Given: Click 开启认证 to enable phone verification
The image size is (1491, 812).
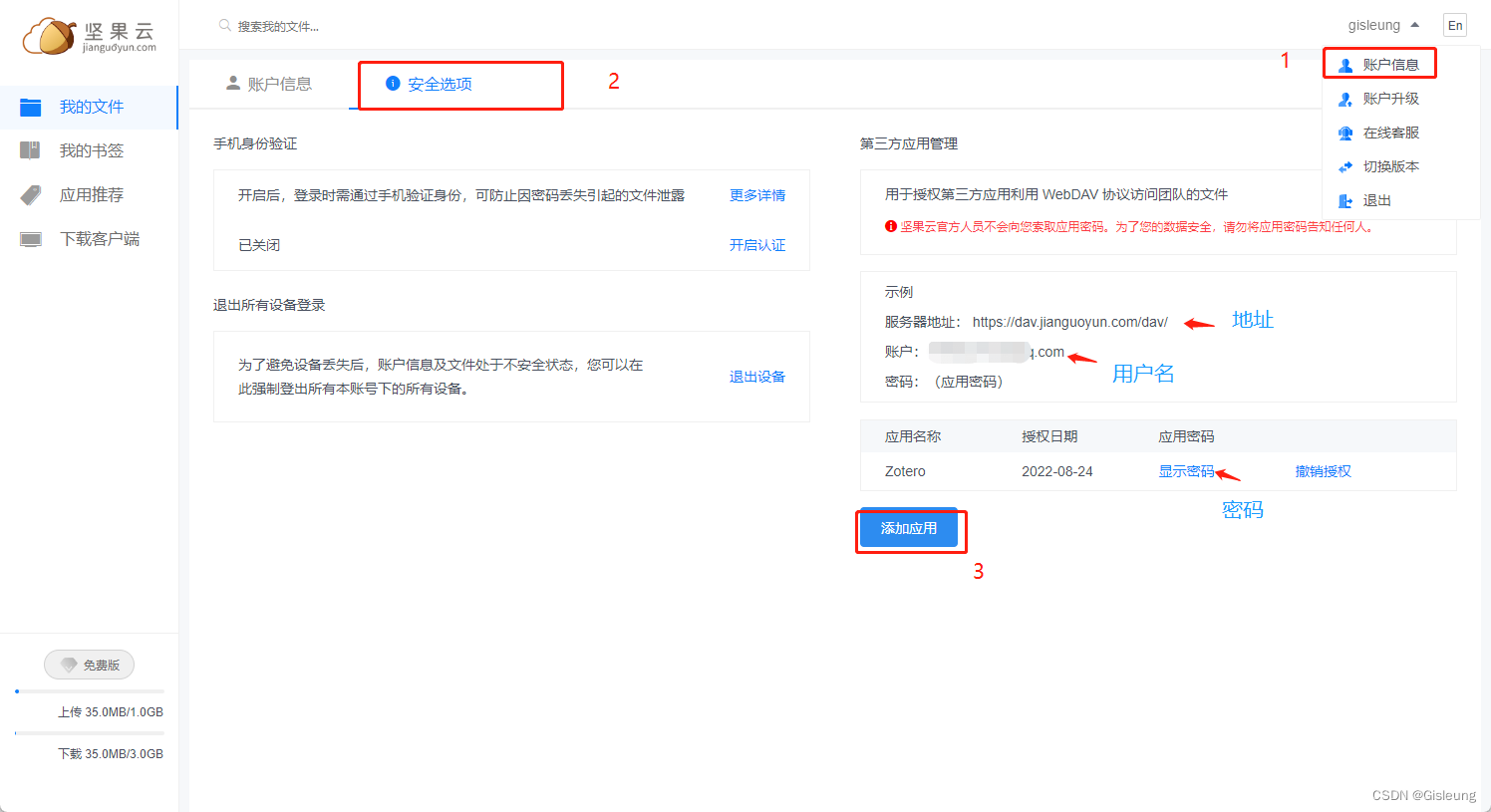Looking at the screenshot, I should 757,245.
